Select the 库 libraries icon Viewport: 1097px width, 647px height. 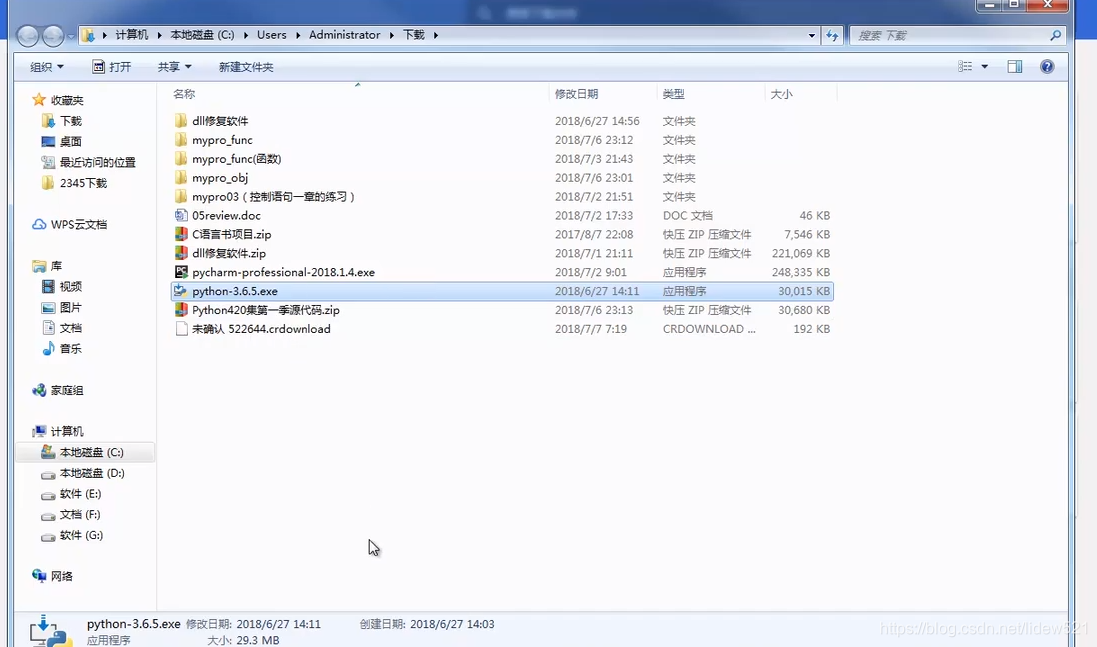pos(39,266)
